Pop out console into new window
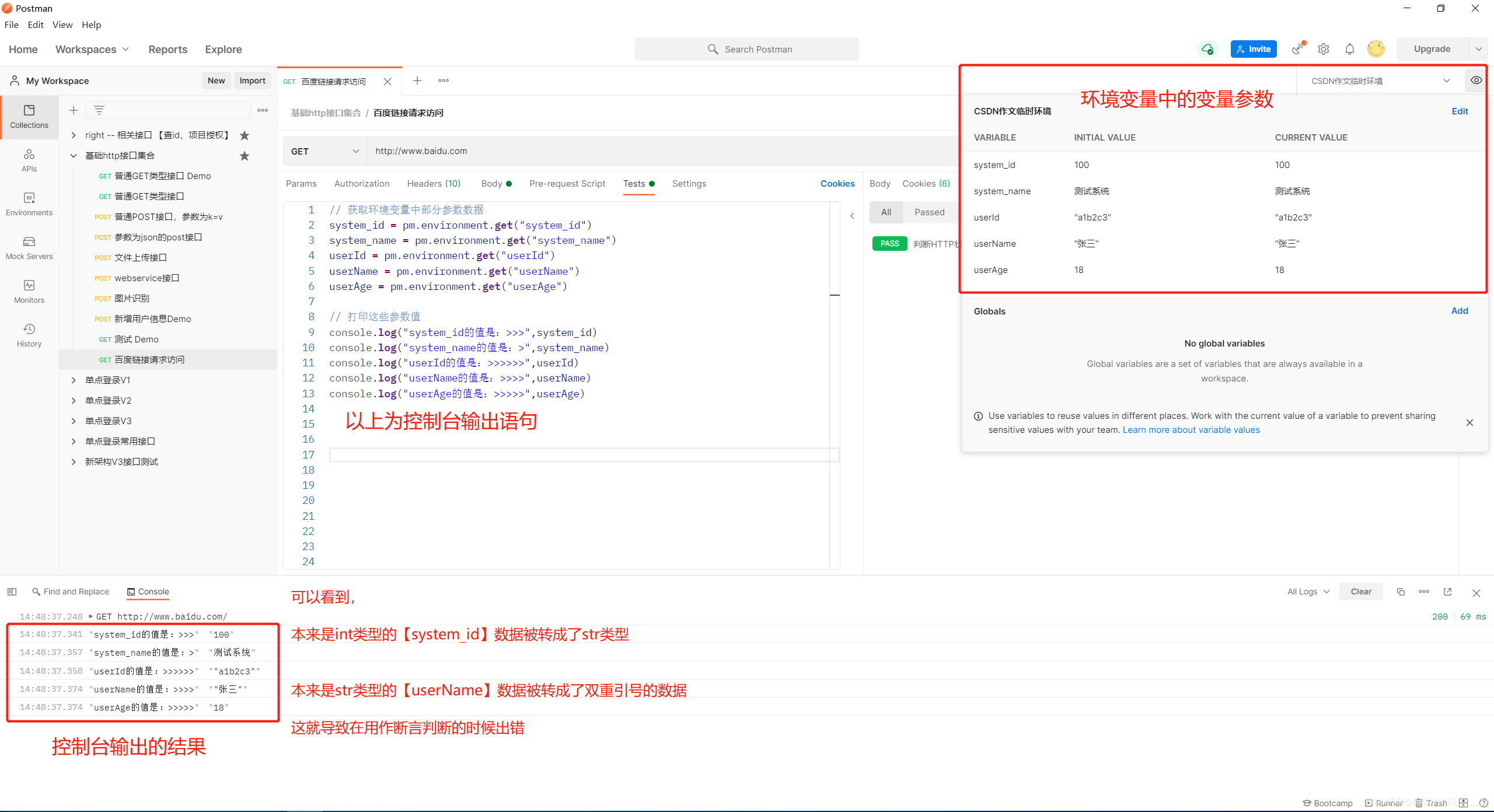The width and height of the screenshot is (1494, 812). [x=1448, y=591]
